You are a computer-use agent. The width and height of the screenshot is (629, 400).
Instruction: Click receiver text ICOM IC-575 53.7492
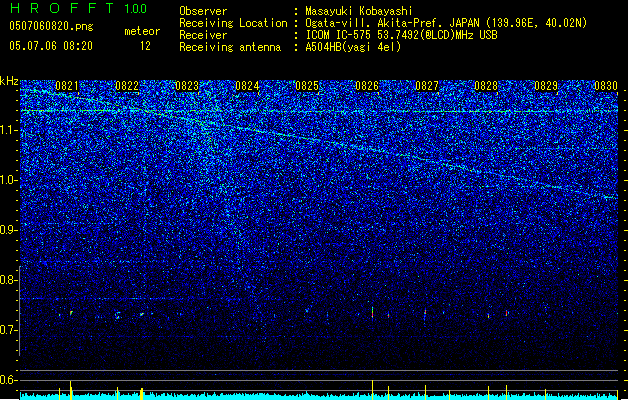click(401, 35)
